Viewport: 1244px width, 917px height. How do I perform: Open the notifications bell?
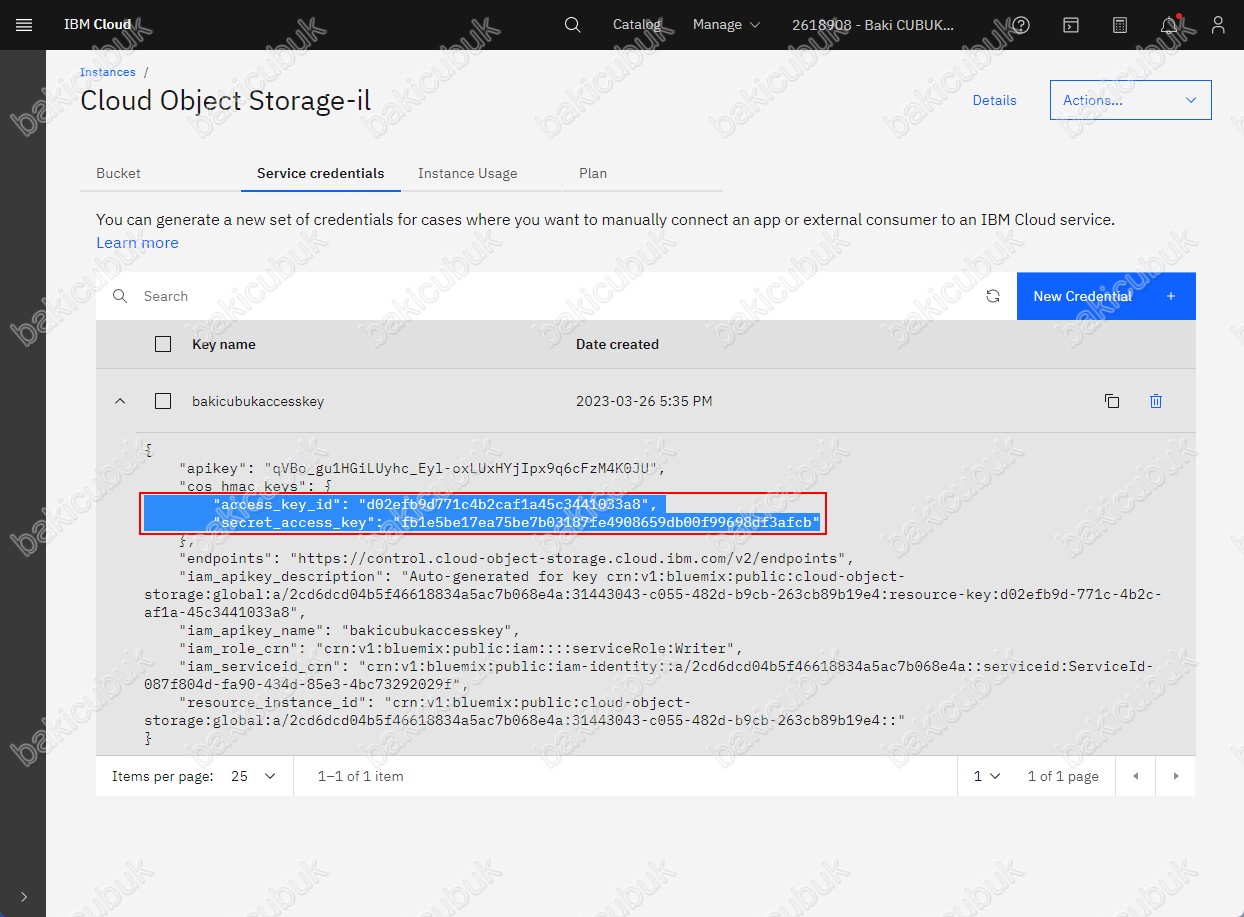point(1169,25)
